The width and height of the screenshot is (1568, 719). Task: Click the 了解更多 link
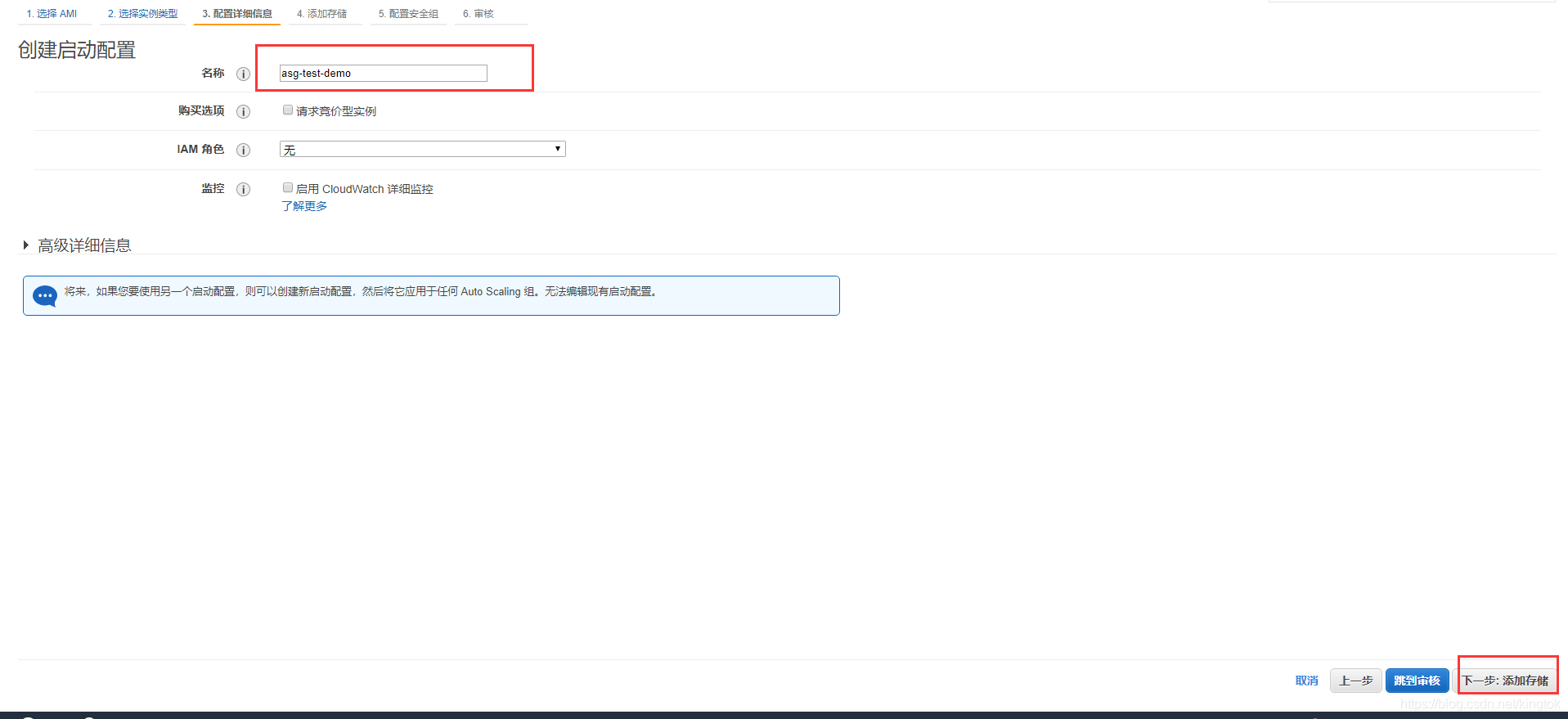click(x=304, y=206)
